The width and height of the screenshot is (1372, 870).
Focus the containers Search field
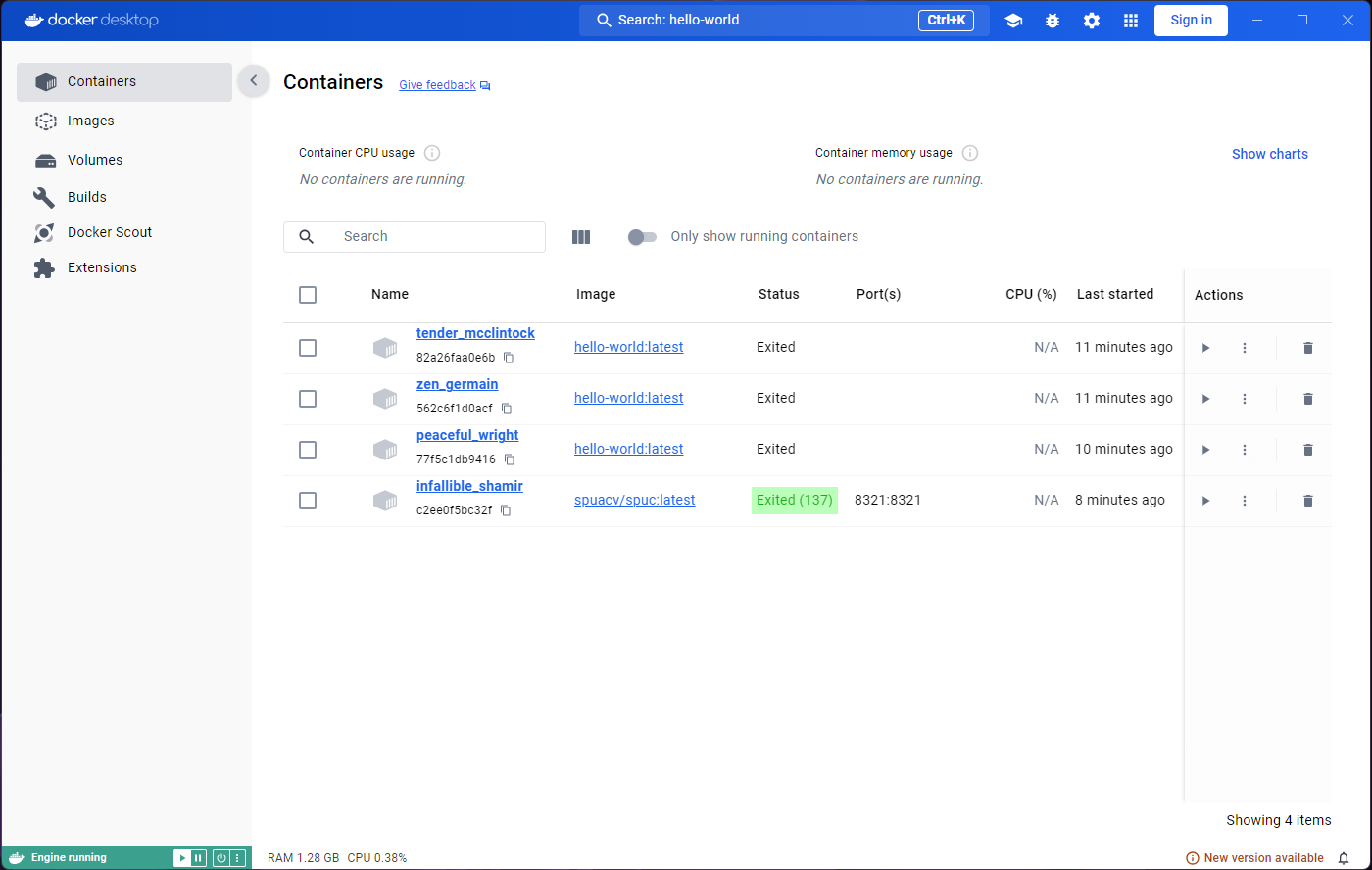tap(415, 236)
